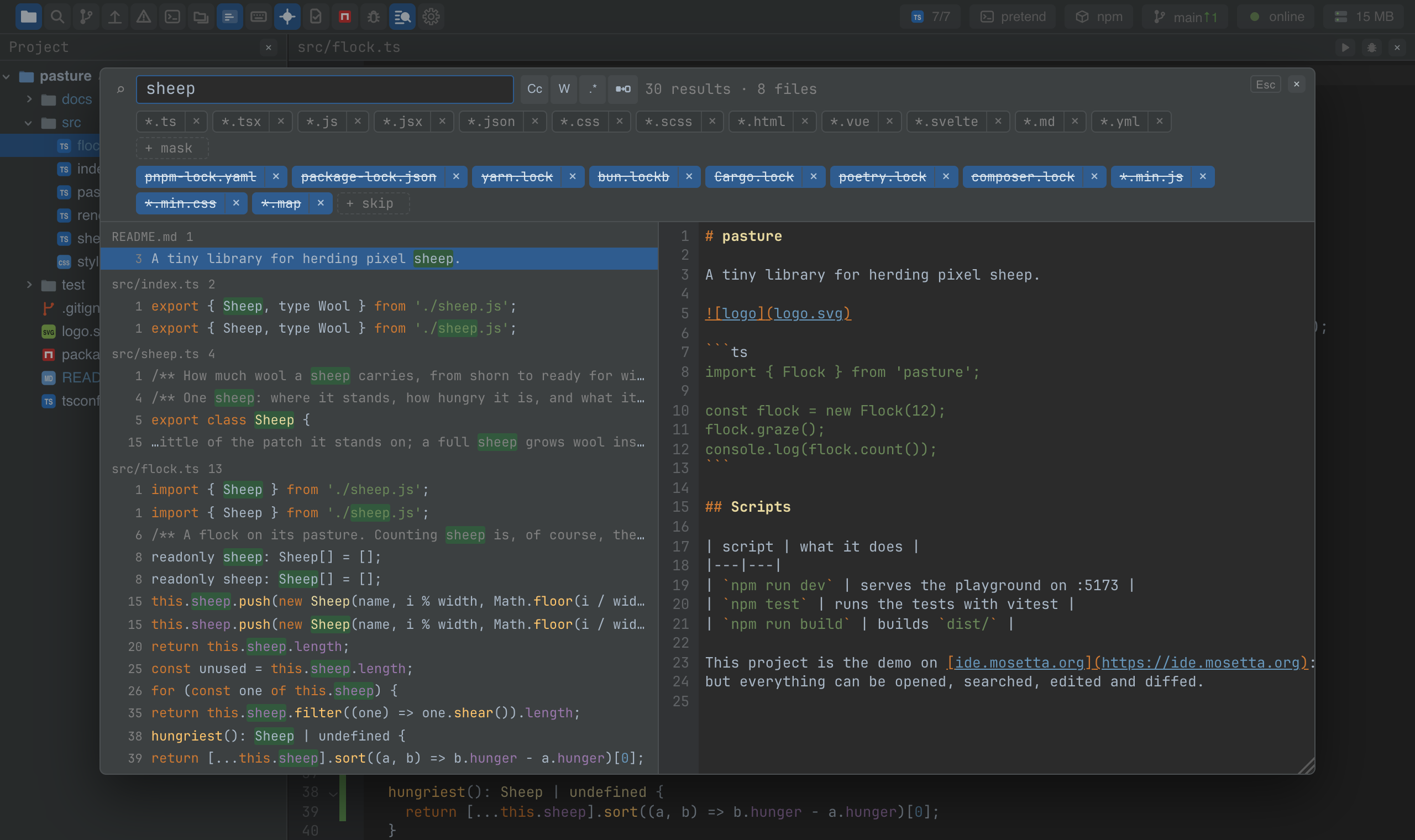Click the find-in-files list search icon
1415x840 pixels.
402,17
